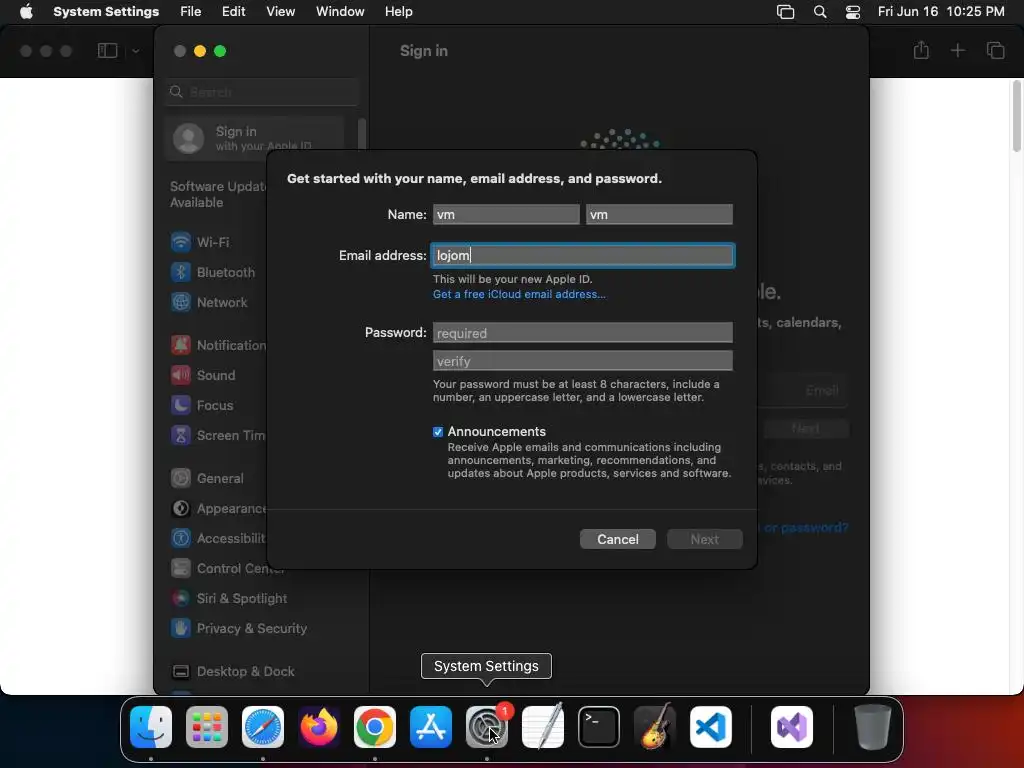Click the verify password field

583,361
